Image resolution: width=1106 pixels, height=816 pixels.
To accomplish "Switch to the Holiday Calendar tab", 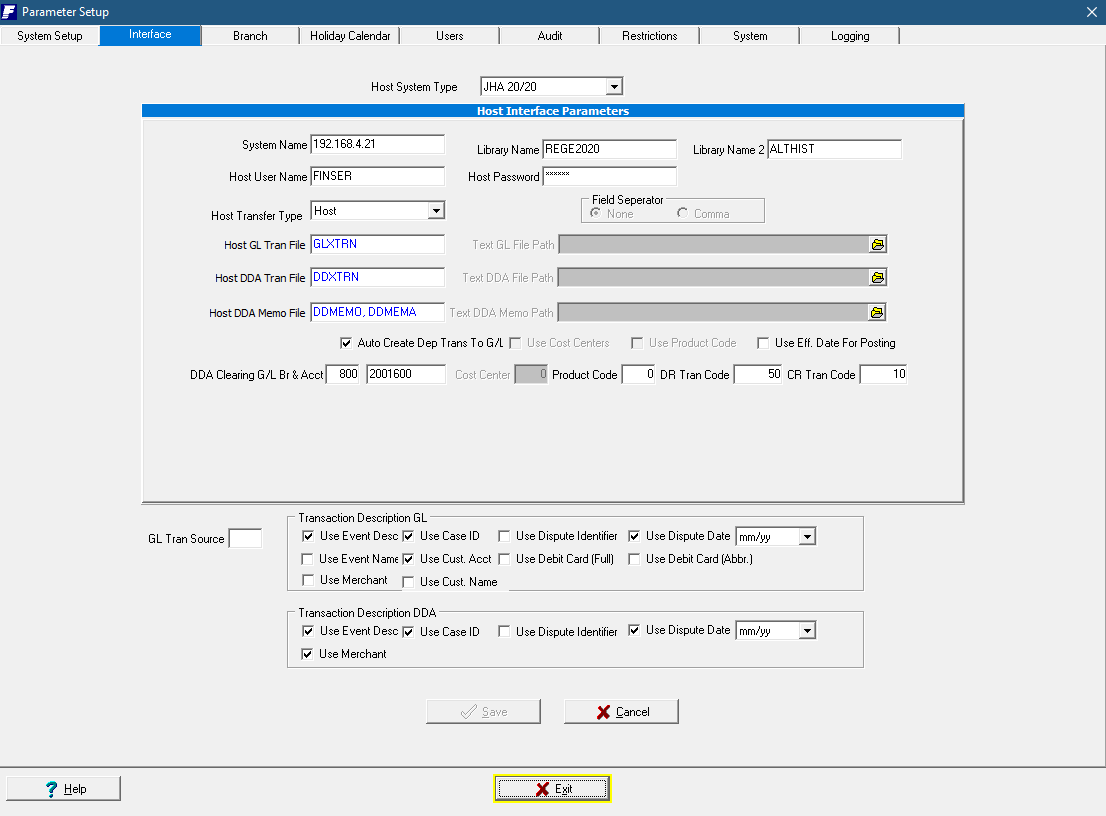I will click(349, 36).
